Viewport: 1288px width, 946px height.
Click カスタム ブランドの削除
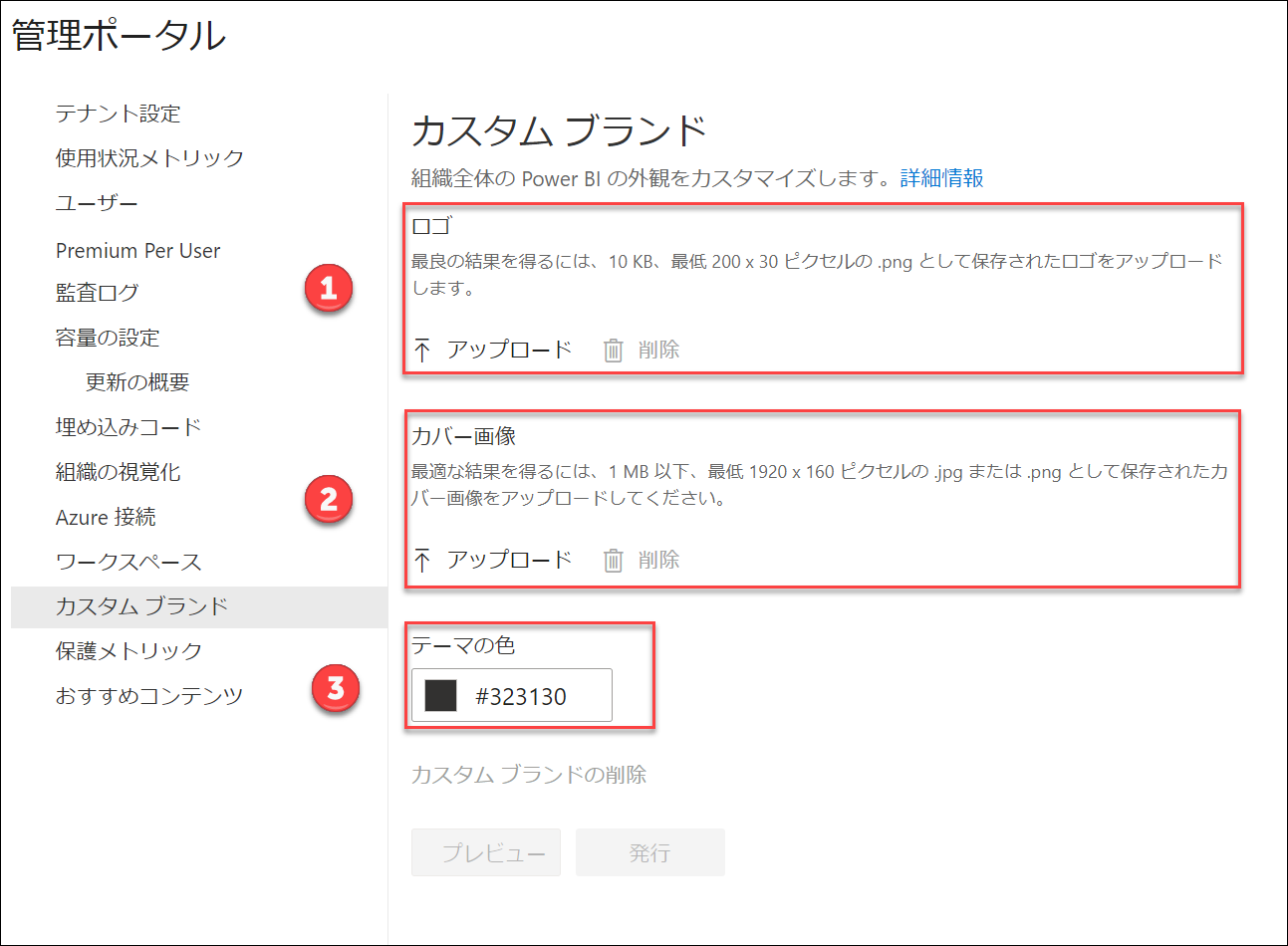coord(529,775)
